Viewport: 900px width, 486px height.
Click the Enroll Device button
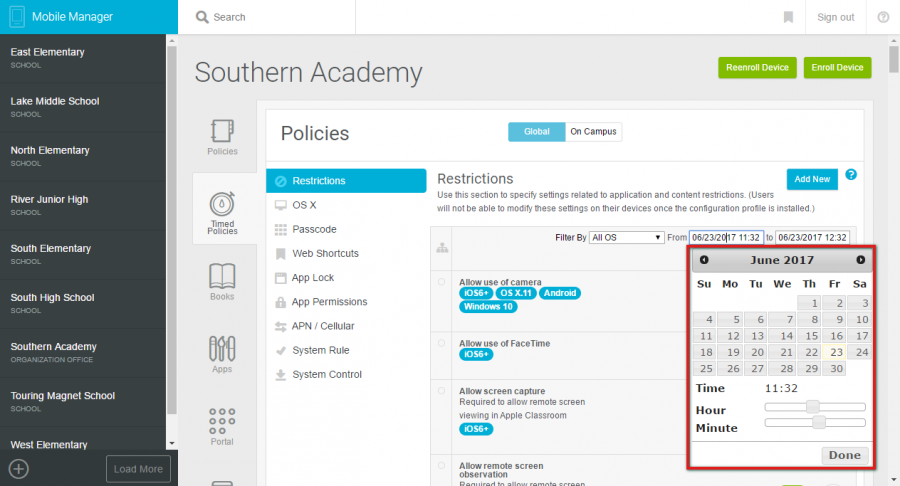pyautogui.click(x=837, y=68)
